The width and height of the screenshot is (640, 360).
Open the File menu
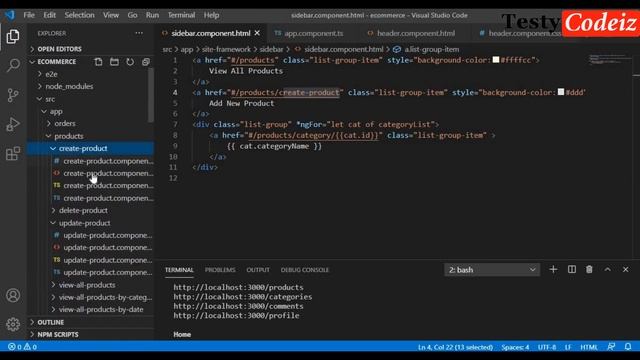pos(29,15)
